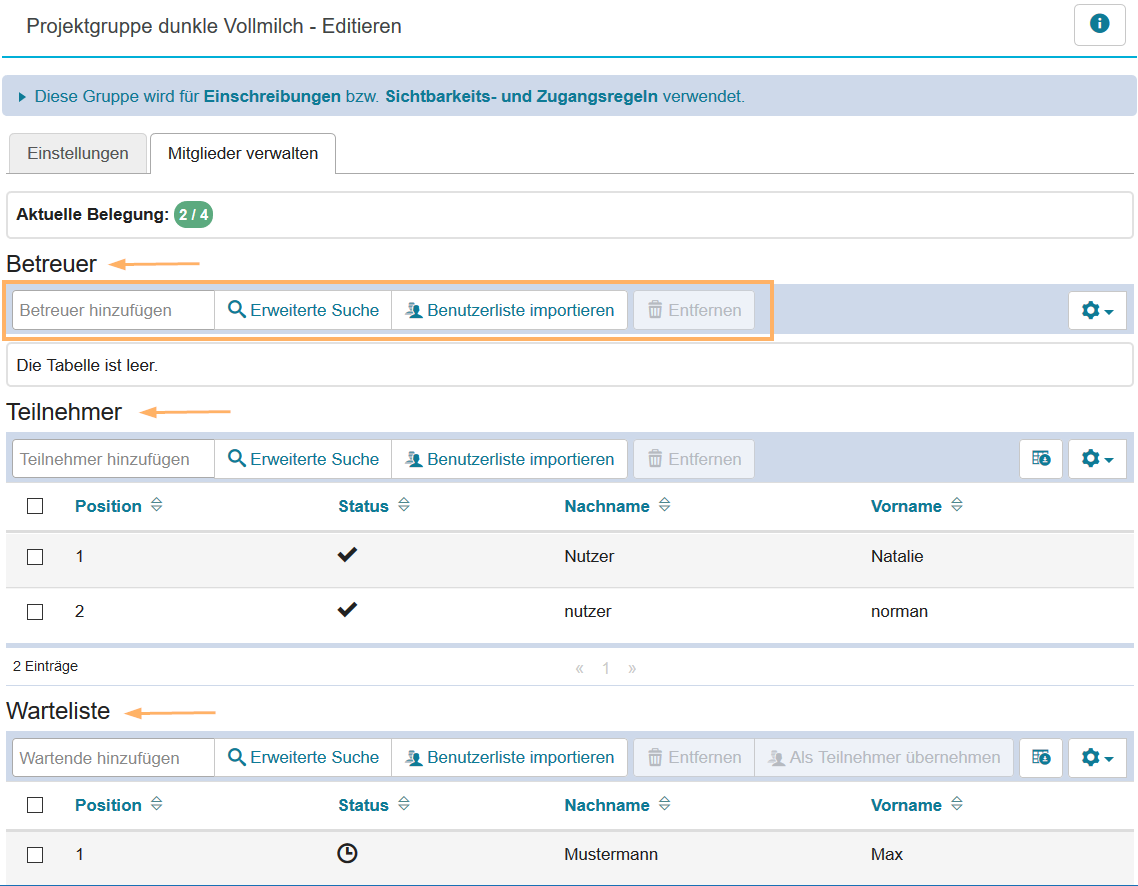
Task: Tick checkbox for waiting Max Mustermann
Action: pos(35,855)
